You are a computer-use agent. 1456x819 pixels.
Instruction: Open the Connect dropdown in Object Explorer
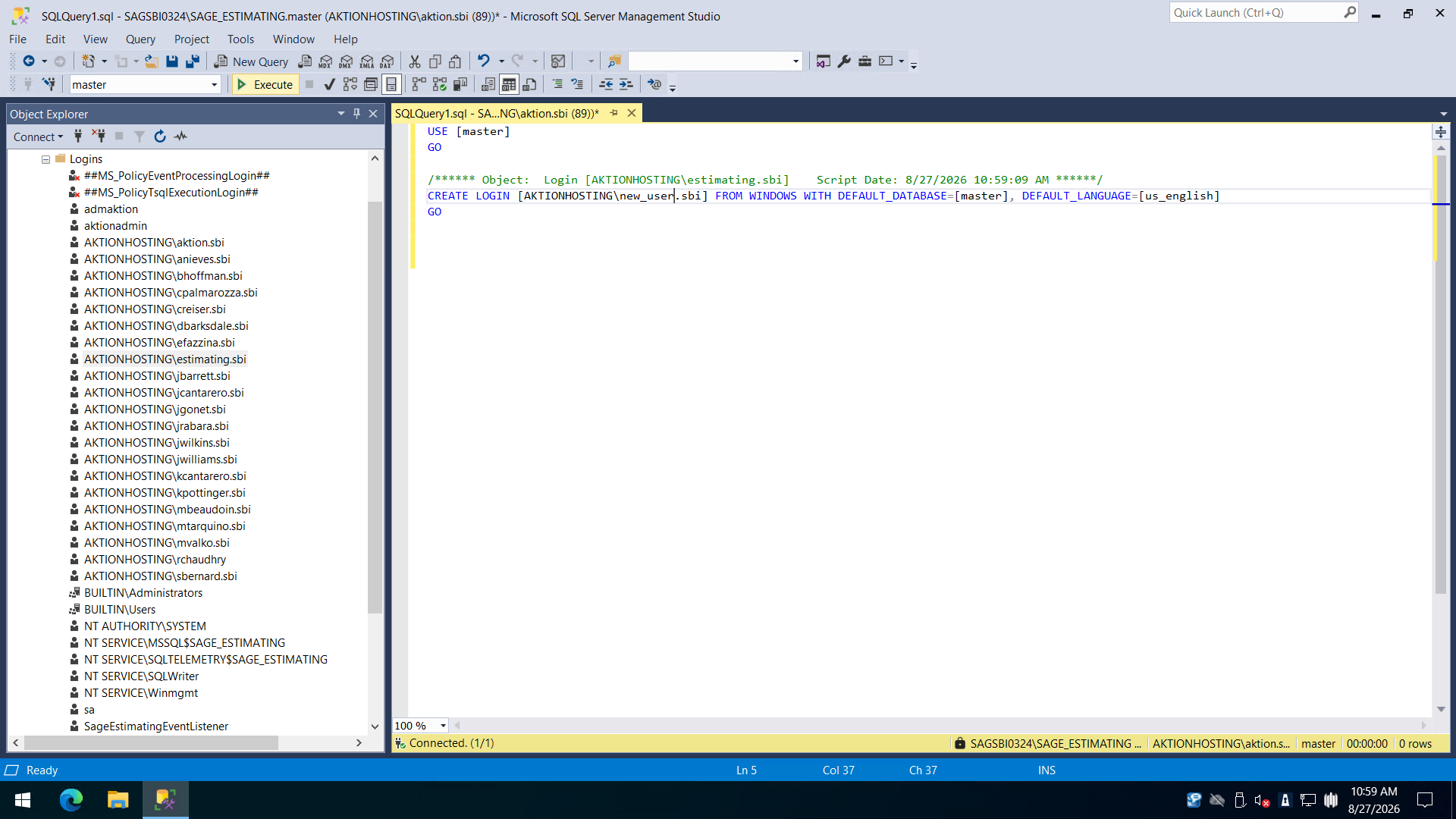38,137
